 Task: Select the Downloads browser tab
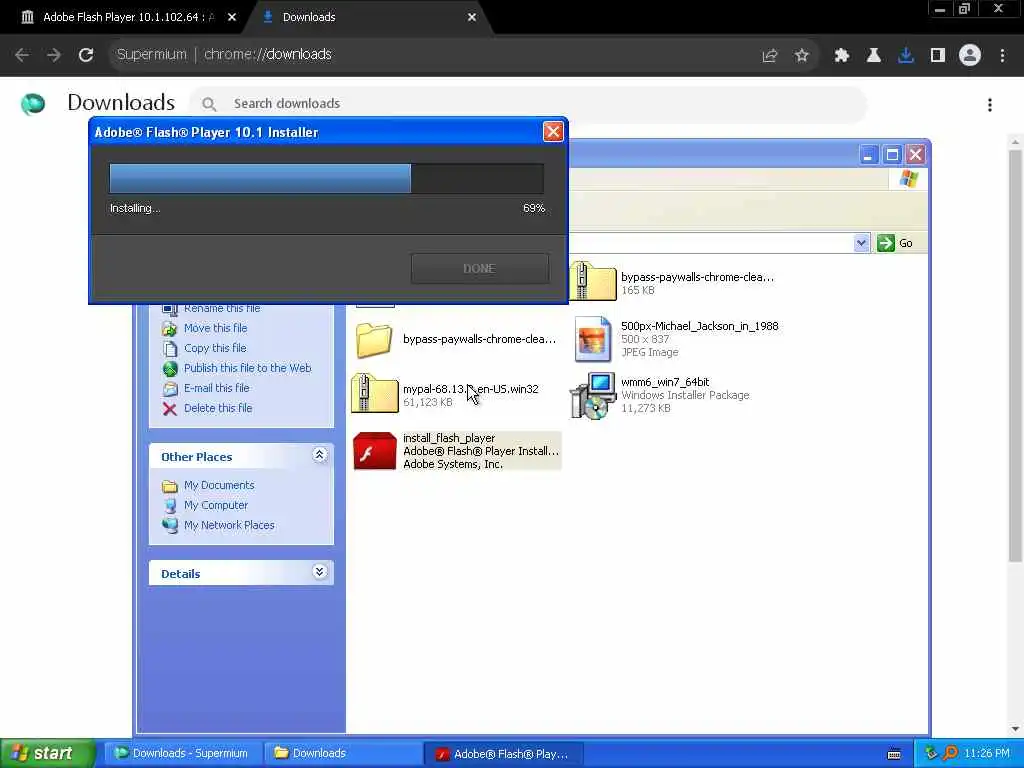(x=366, y=17)
